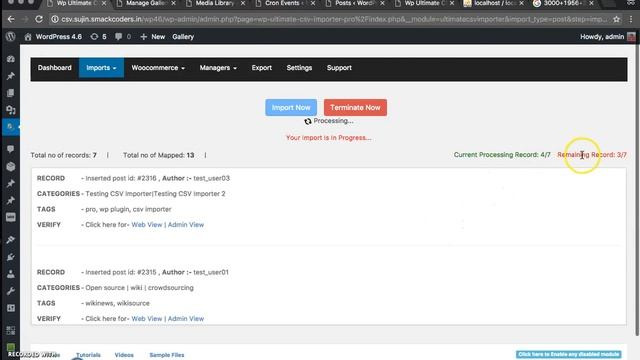Close the Cron Events browser tab

tap(313, 3)
